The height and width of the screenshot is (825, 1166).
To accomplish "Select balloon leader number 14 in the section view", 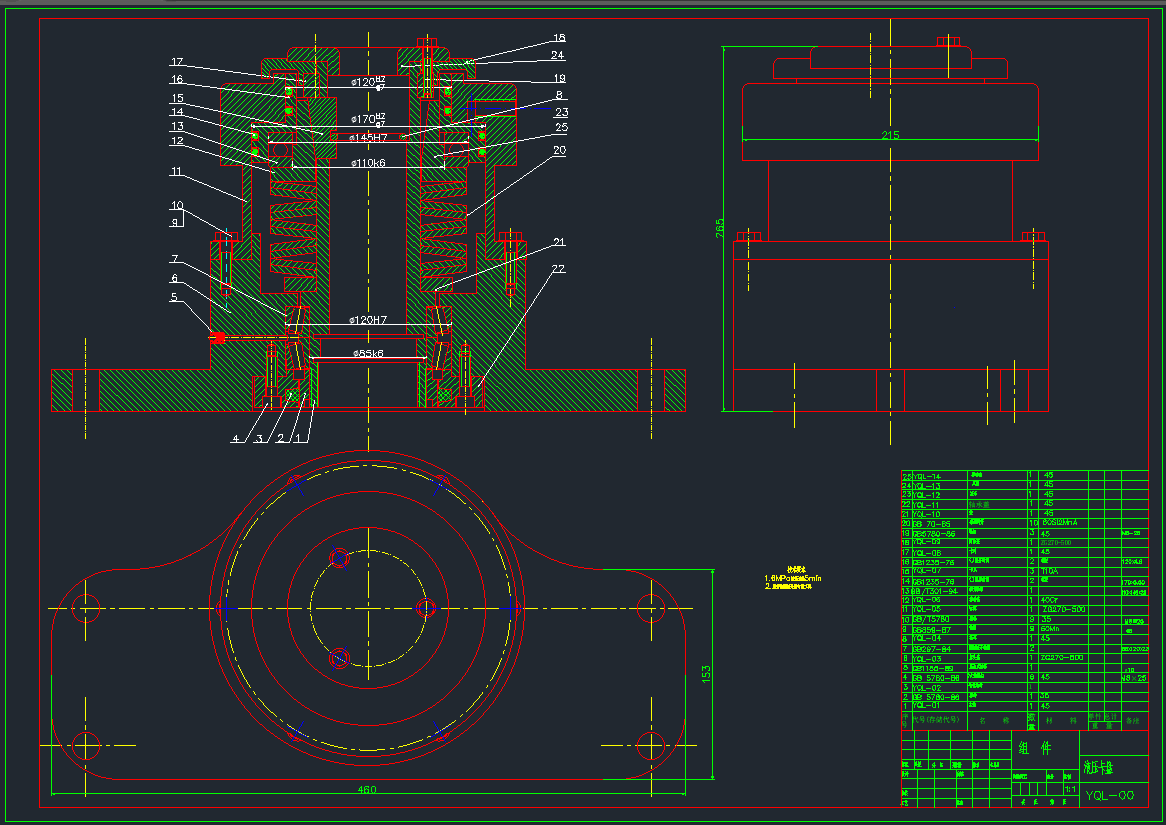I will [x=176, y=112].
